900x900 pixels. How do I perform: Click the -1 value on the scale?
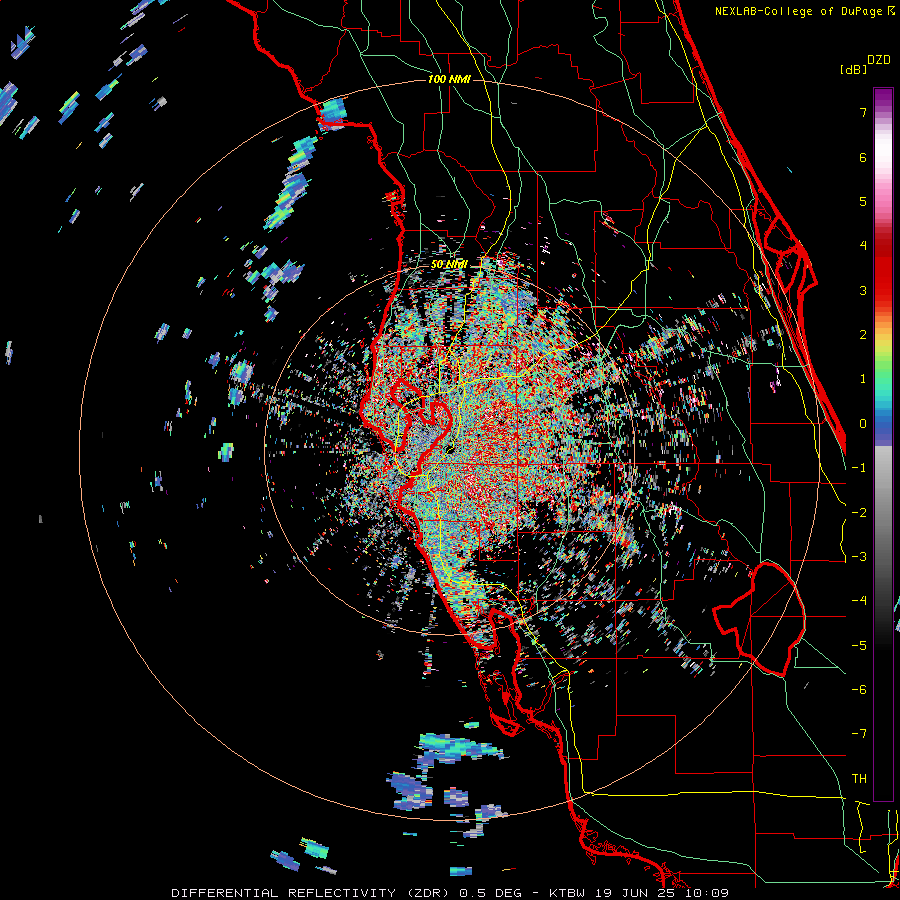pos(859,468)
